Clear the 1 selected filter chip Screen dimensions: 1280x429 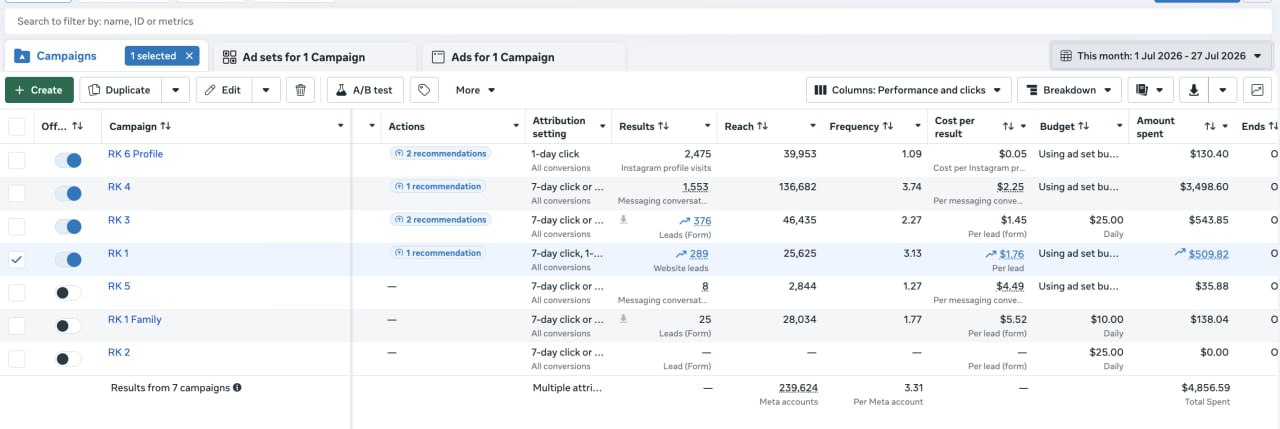[189, 56]
